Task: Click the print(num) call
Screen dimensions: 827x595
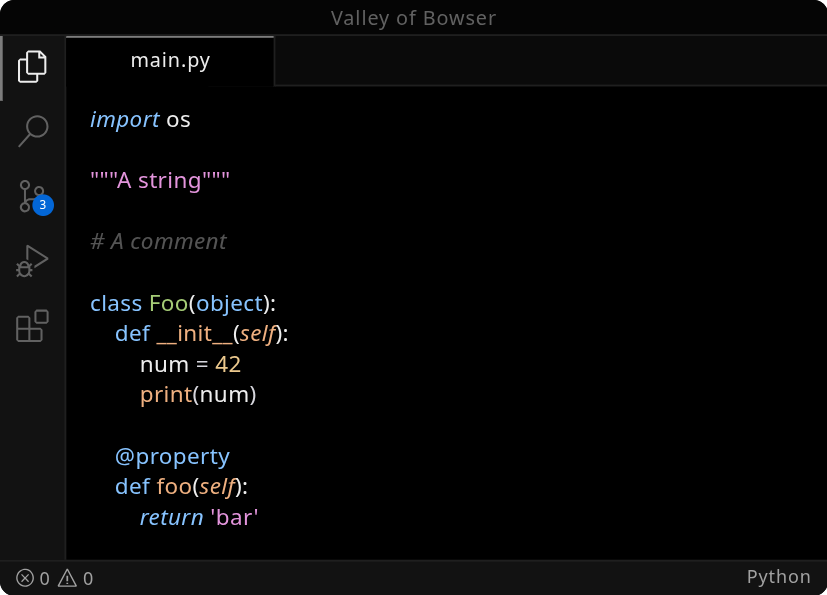Action: 197,394
